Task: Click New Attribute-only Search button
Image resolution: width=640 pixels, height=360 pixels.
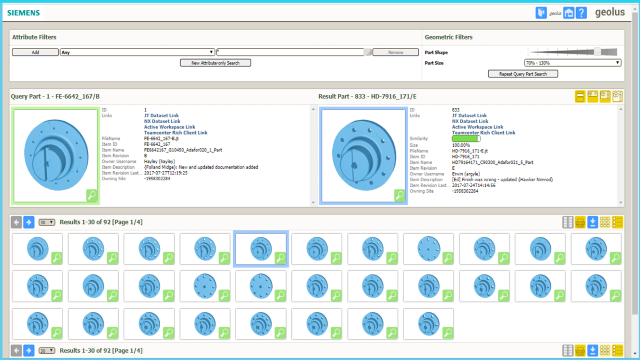Action: (216, 63)
